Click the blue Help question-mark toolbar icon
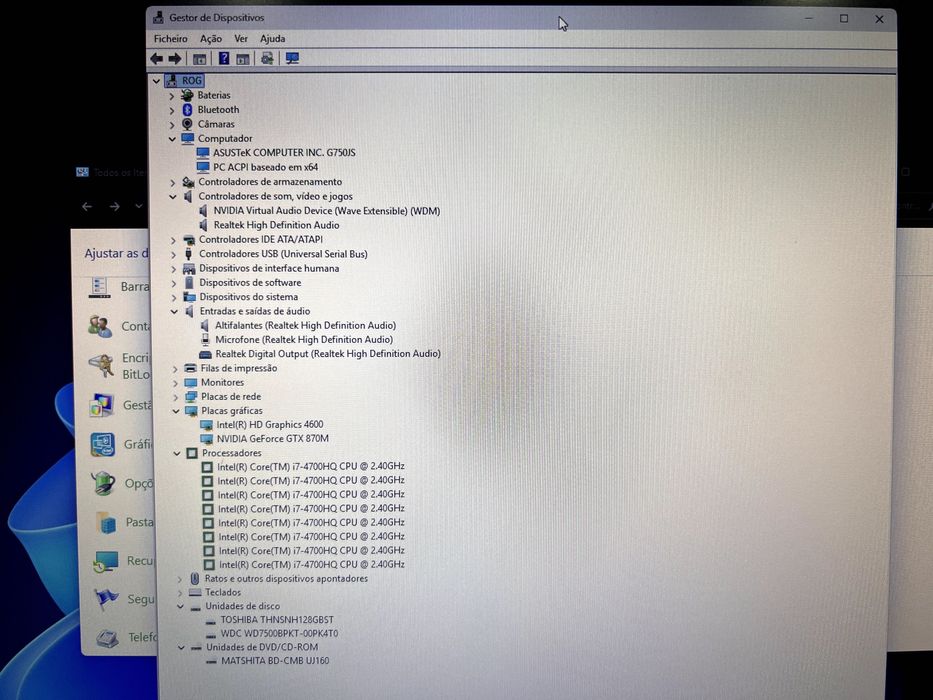The height and width of the screenshot is (700, 933). click(x=224, y=58)
